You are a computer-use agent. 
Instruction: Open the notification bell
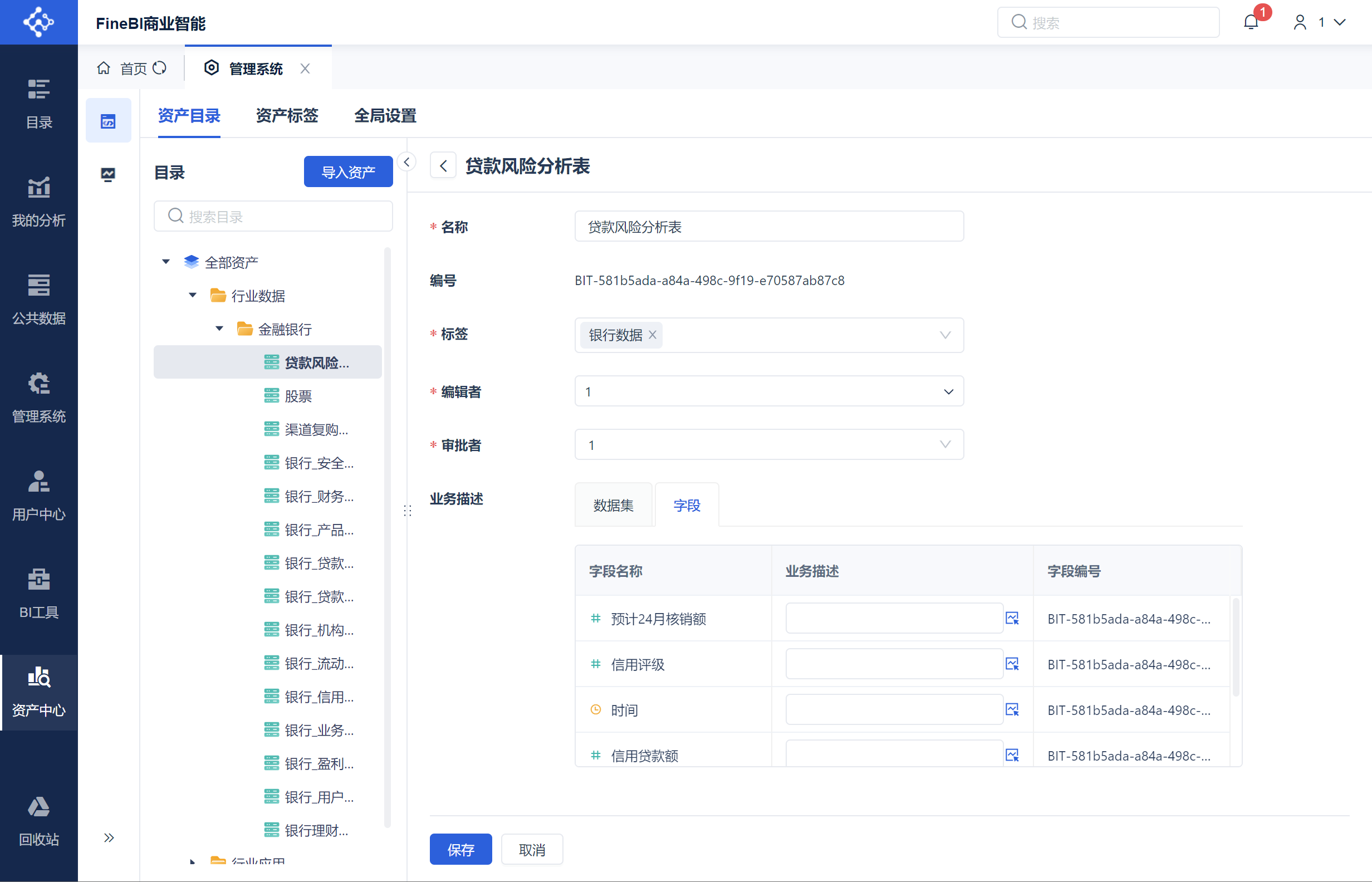click(1251, 22)
